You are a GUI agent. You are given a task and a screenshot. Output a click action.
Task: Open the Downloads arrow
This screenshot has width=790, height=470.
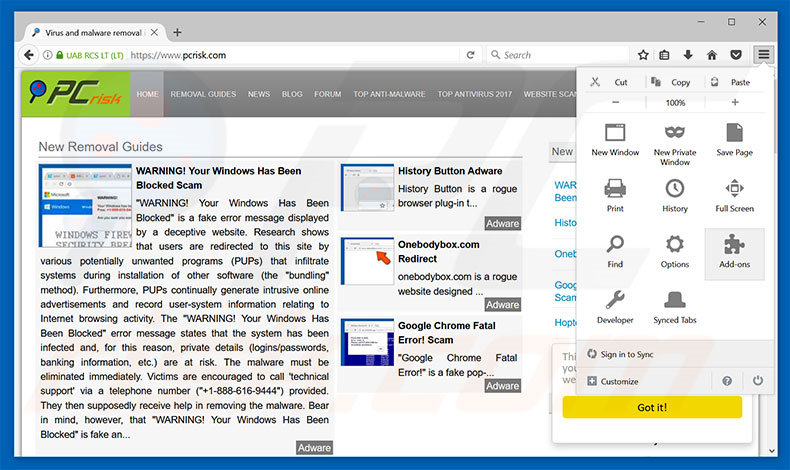coord(688,55)
